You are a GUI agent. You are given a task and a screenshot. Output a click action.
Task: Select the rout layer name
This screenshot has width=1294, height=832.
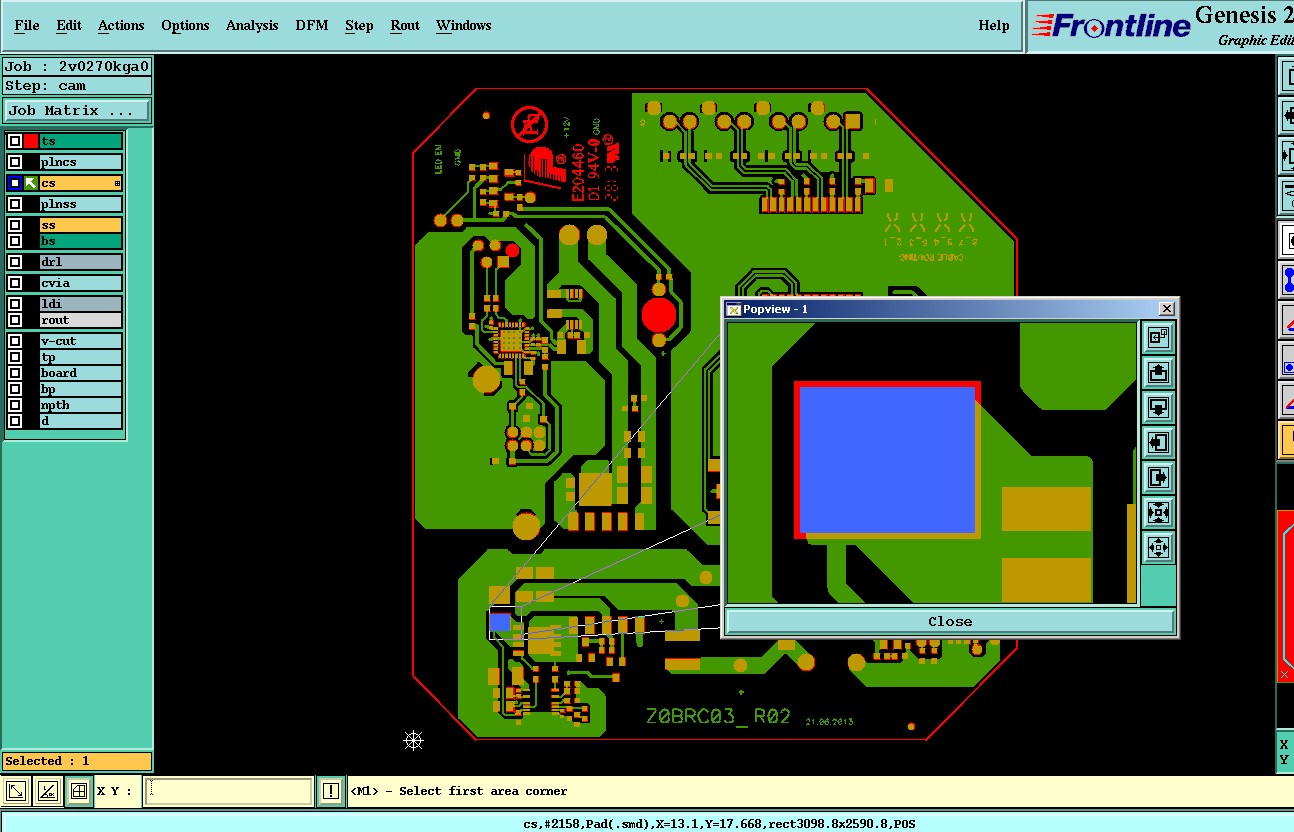81,320
